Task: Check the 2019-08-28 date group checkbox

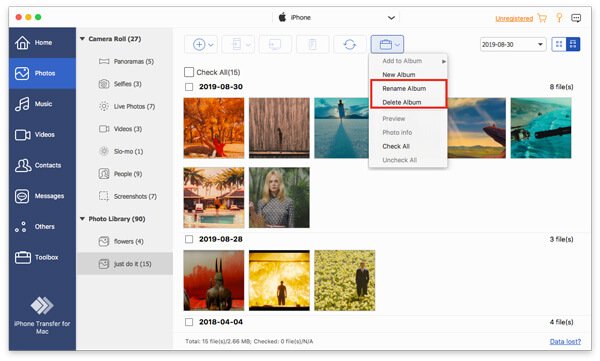Action: tap(189, 239)
